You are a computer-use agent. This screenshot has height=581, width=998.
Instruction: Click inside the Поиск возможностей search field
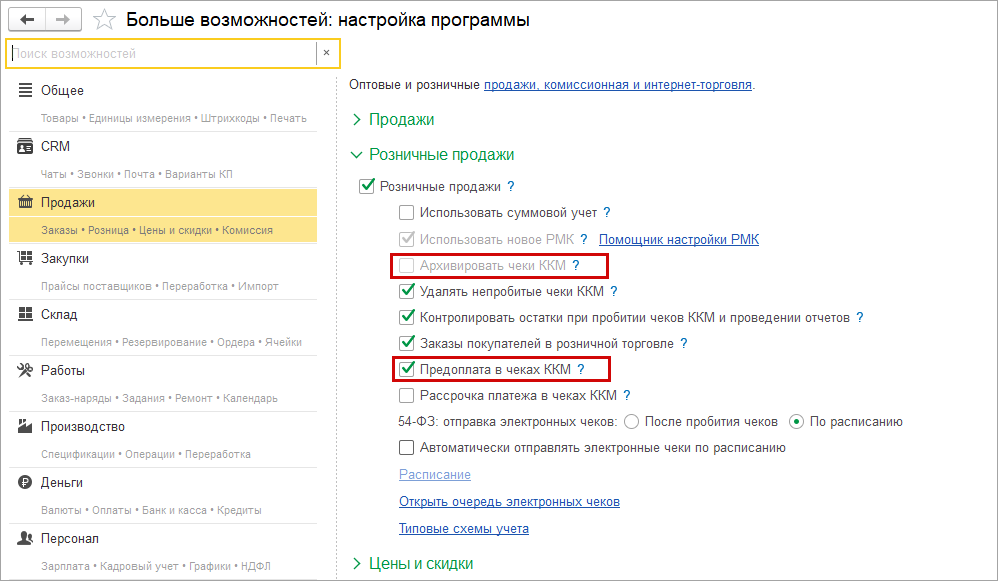click(x=160, y=53)
